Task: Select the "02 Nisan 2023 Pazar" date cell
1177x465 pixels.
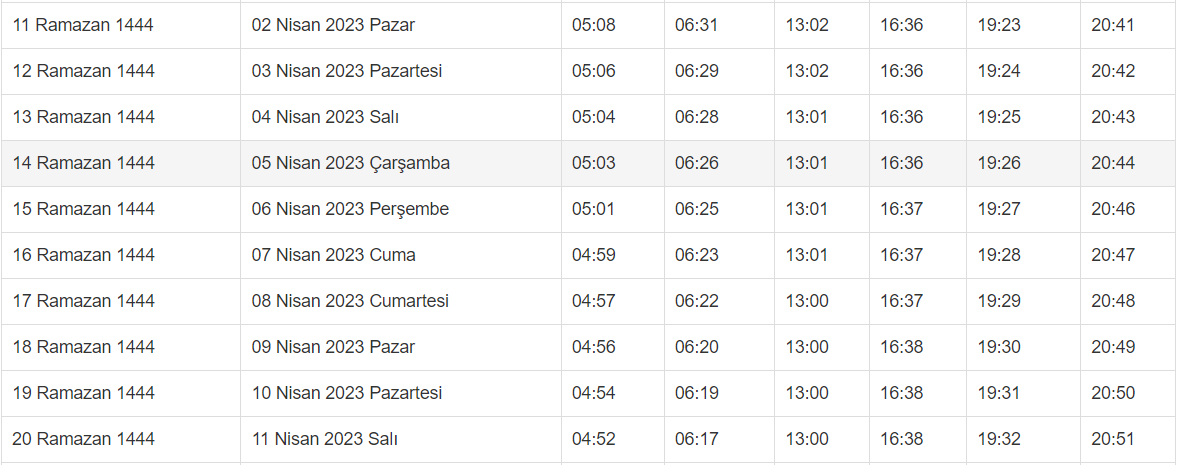Action: pyautogui.click(x=333, y=25)
